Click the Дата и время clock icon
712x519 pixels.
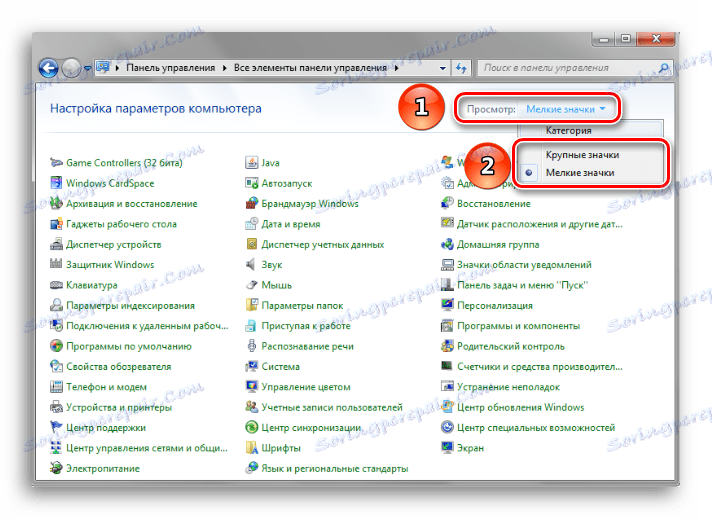(251, 224)
